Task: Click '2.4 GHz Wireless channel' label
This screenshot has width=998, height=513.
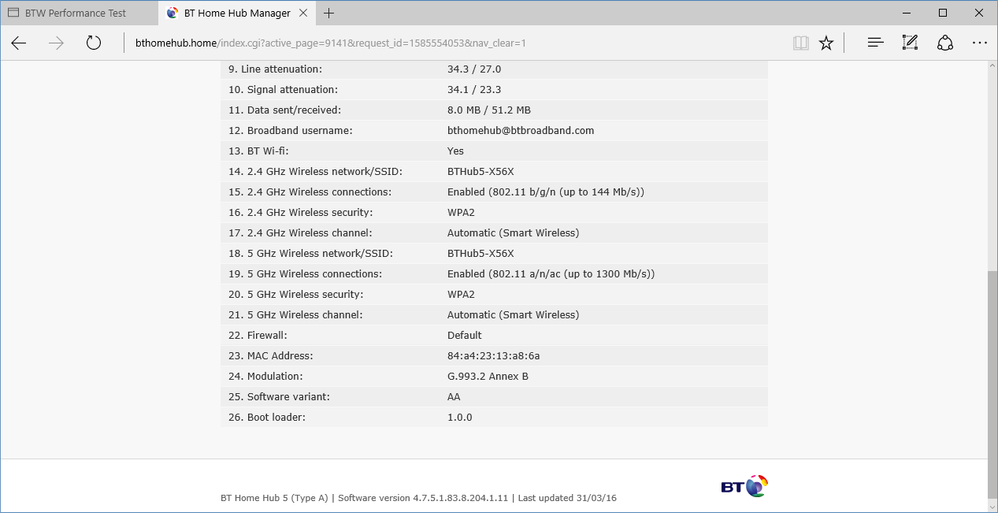Action: [x=300, y=233]
